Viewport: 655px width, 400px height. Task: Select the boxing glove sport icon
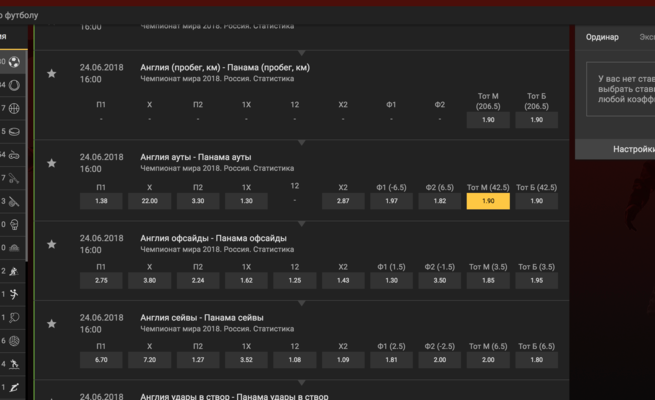14,224
